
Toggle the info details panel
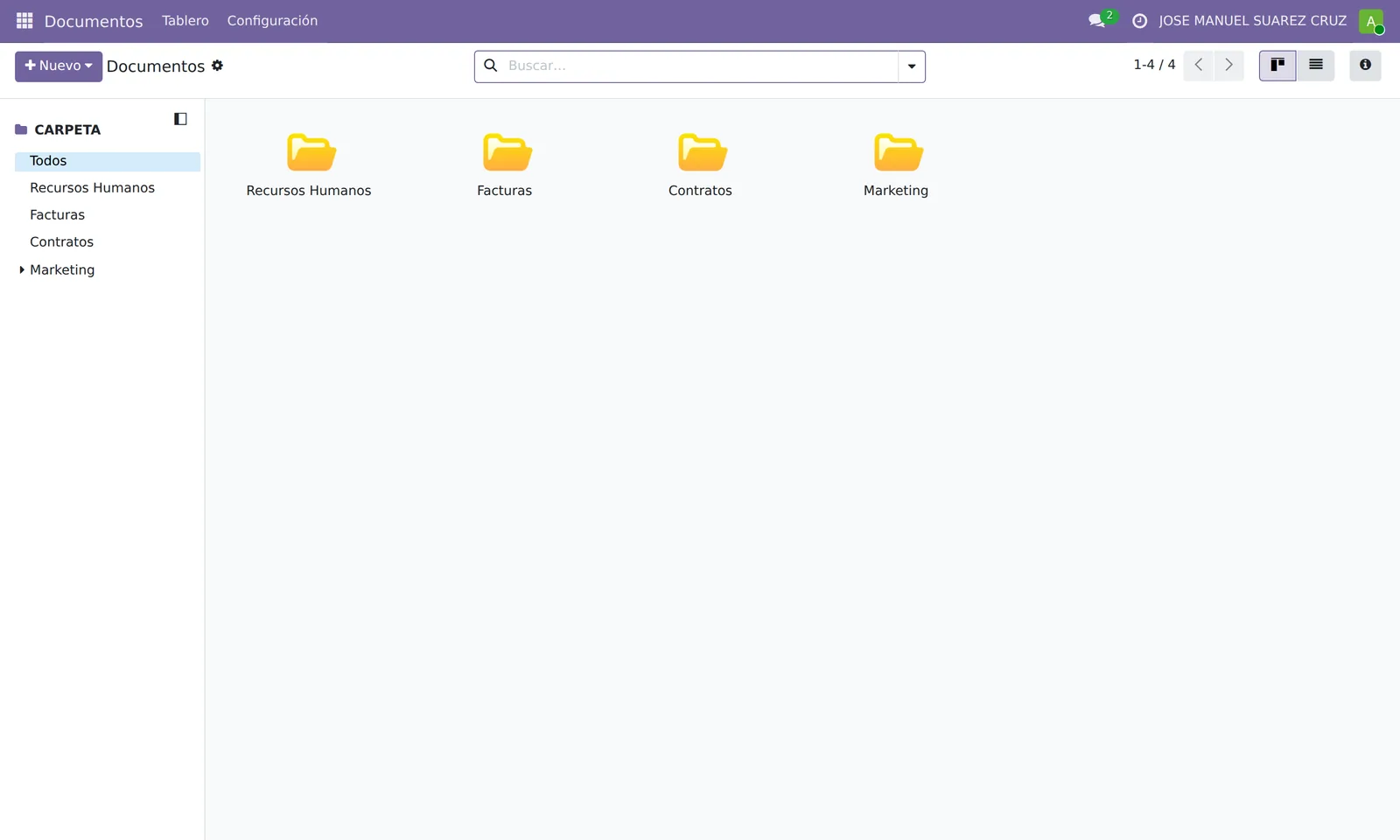(x=1365, y=66)
